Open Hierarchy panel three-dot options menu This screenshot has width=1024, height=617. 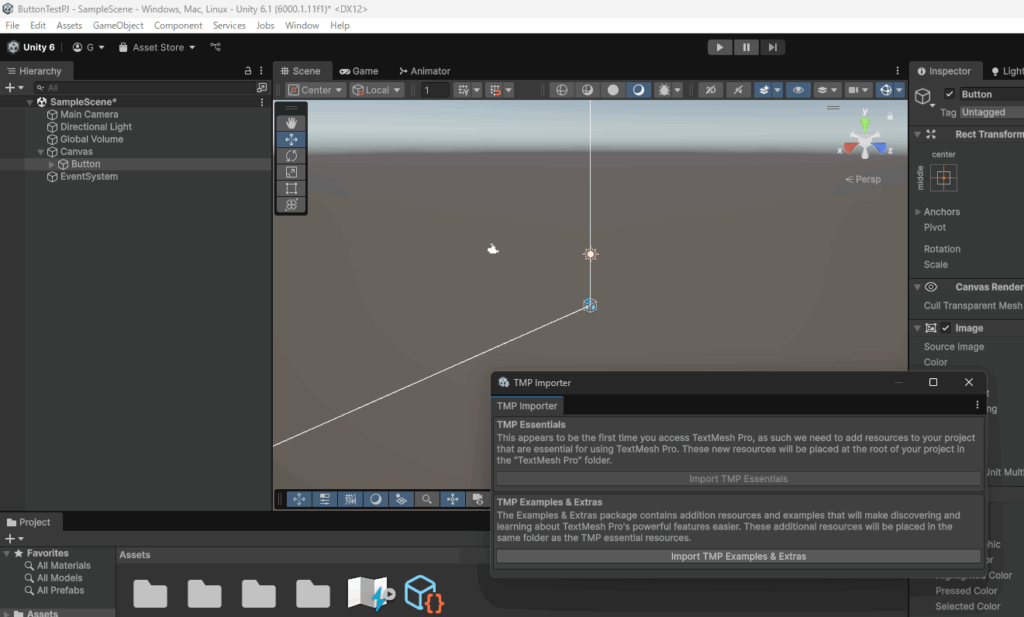(261, 71)
